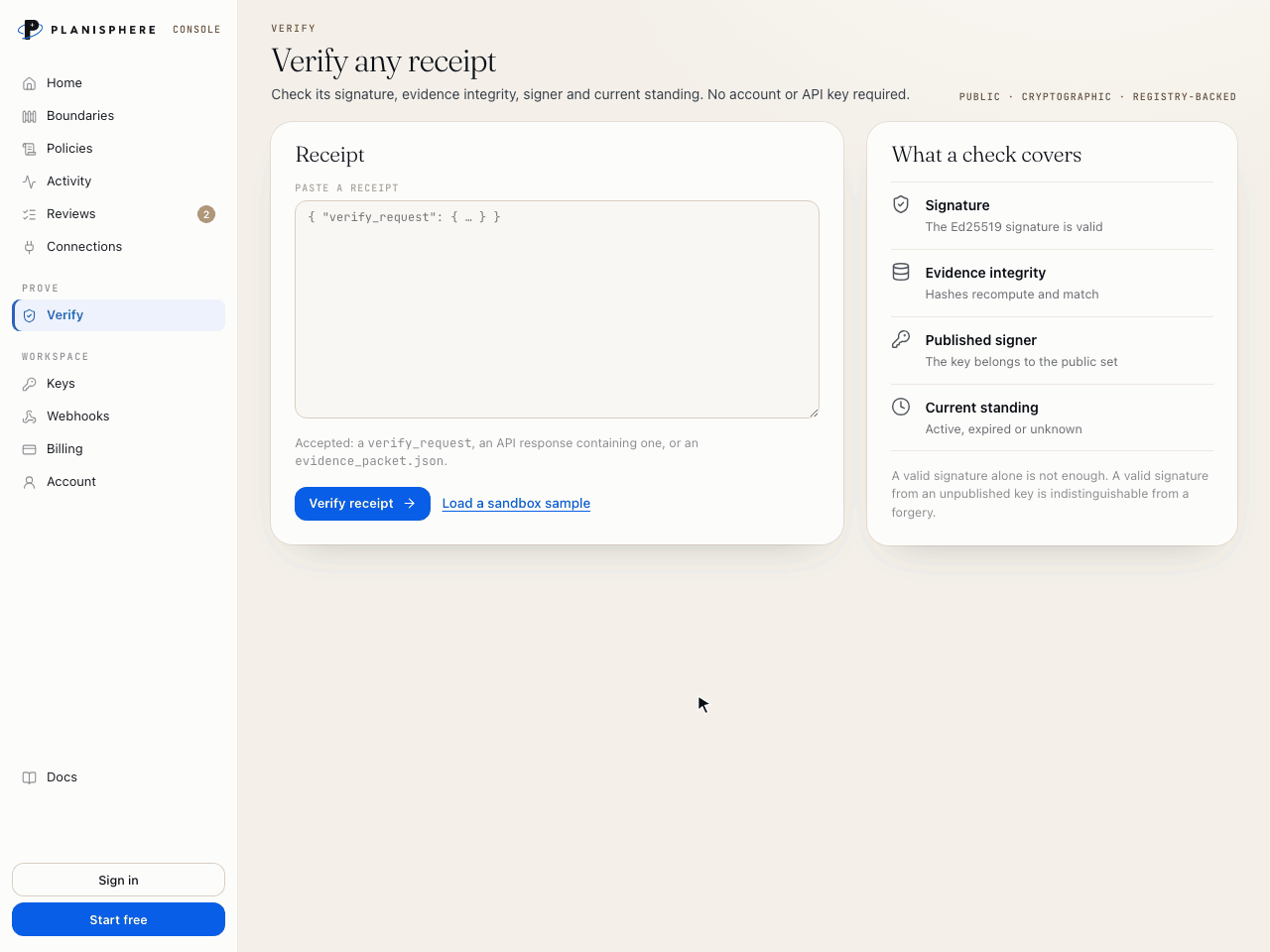Click the Webhooks icon

pos(30,416)
